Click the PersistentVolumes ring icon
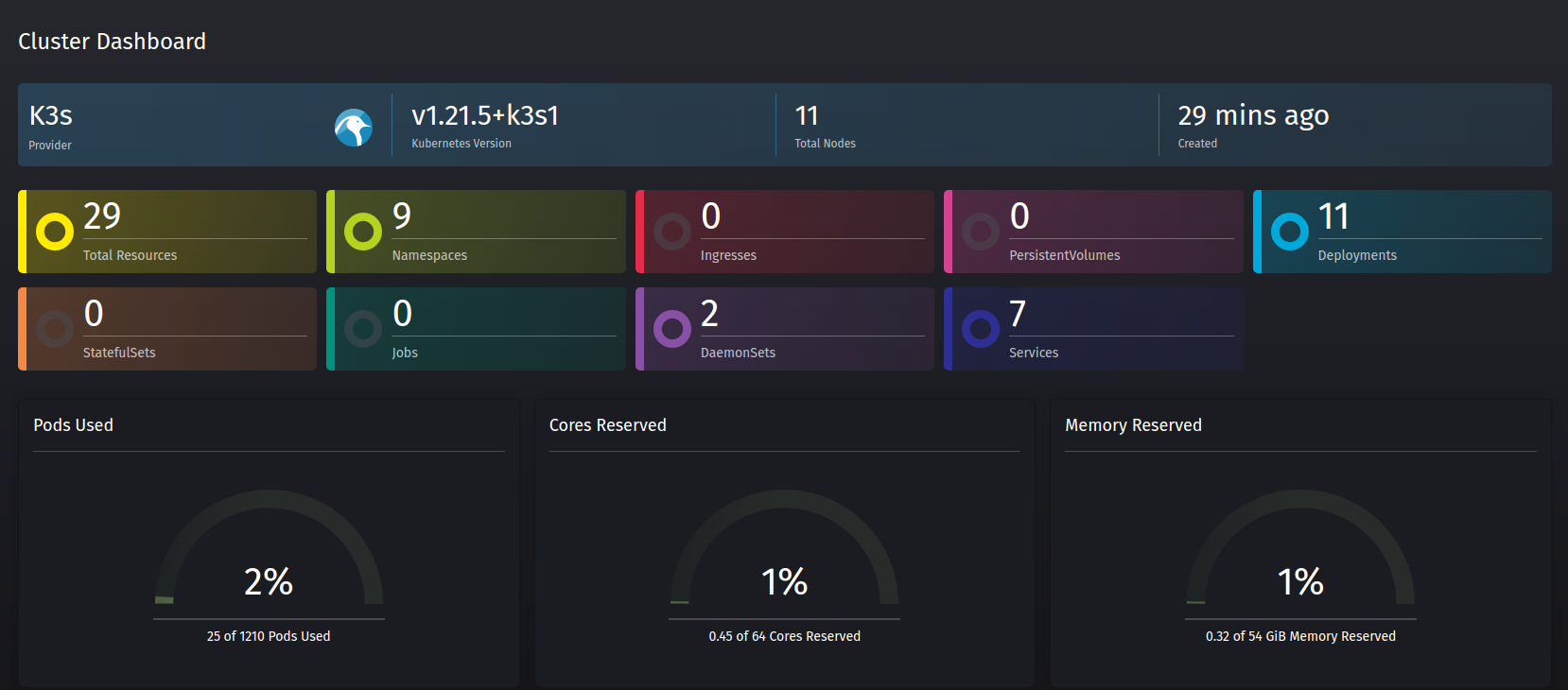The image size is (1568, 690). pyautogui.click(x=981, y=232)
